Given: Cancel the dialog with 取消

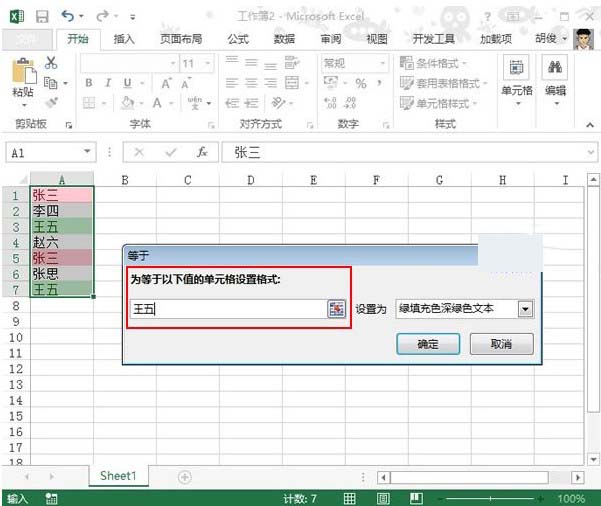Looking at the screenshot, I should pos(502,344).
